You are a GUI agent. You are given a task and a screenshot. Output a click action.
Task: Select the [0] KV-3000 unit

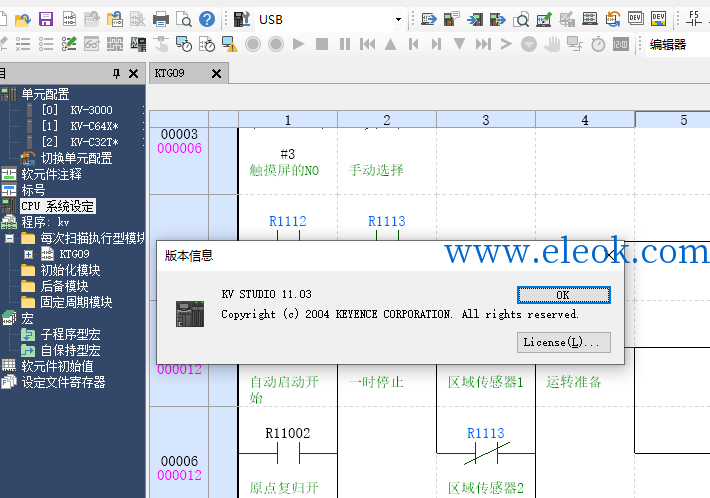click(77, 110)
